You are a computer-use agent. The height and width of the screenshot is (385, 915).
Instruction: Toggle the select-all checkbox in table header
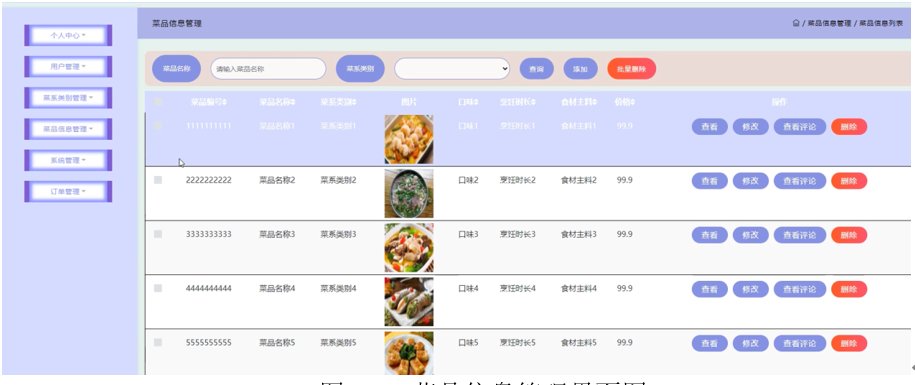(158, 102)
